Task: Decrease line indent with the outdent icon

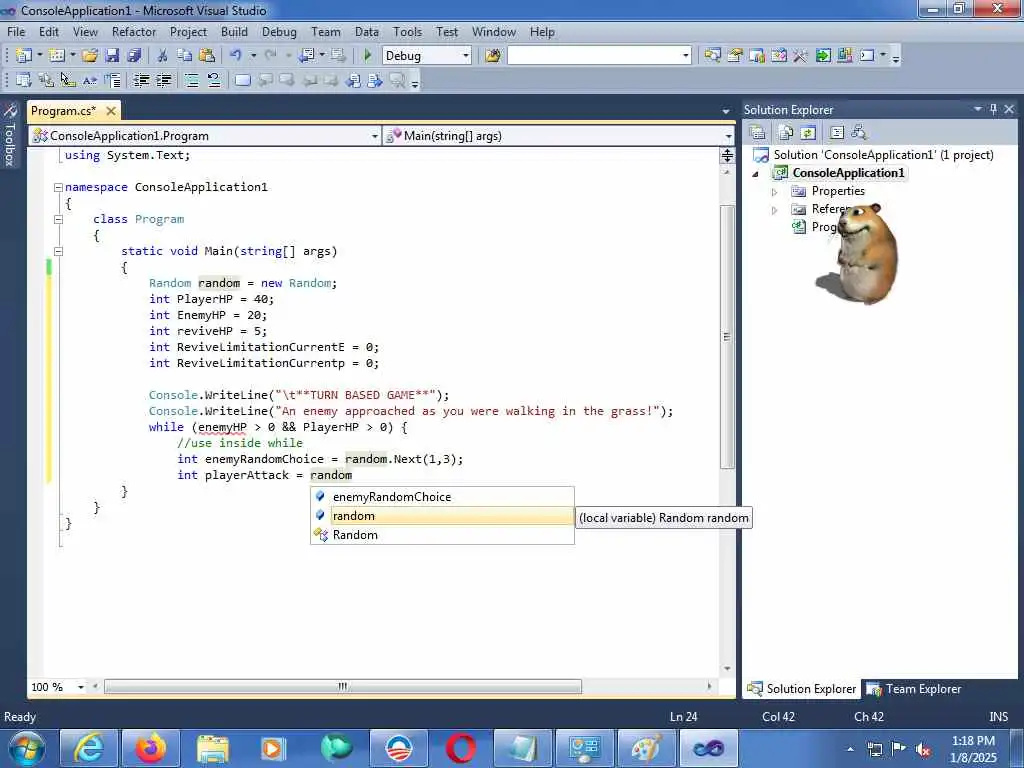Action: 141,80
